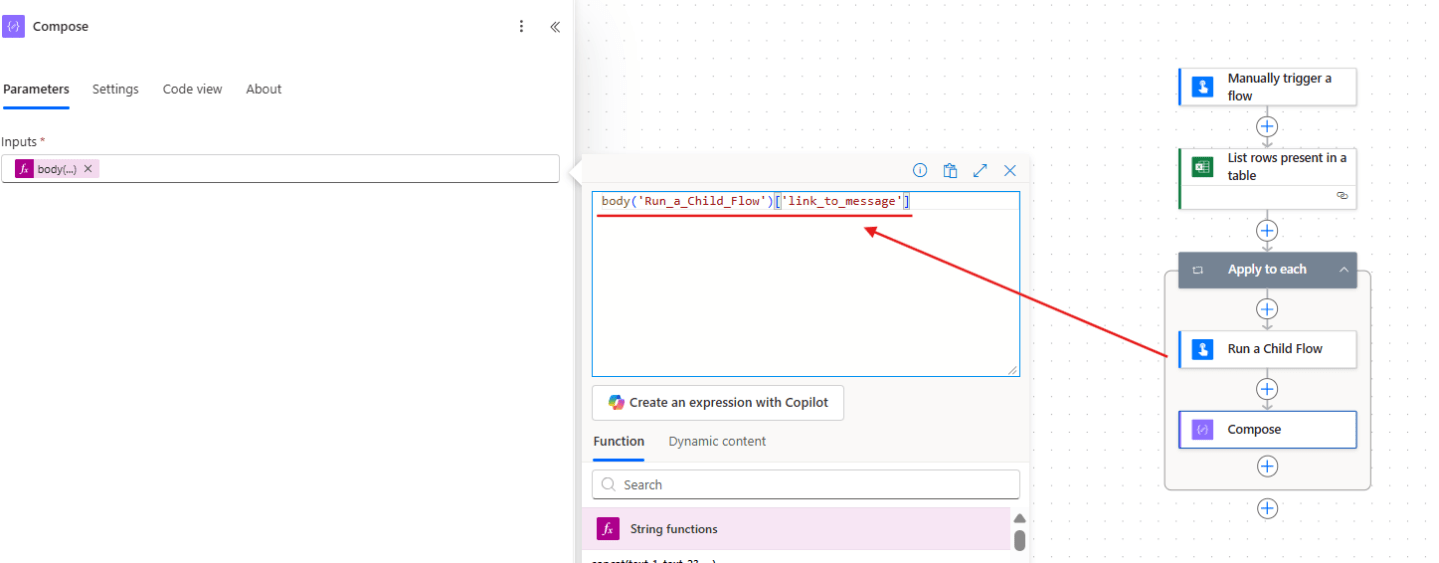Remove the body(...) expression token
This screenshot has height=563, width=1439.
coord(88,169)
